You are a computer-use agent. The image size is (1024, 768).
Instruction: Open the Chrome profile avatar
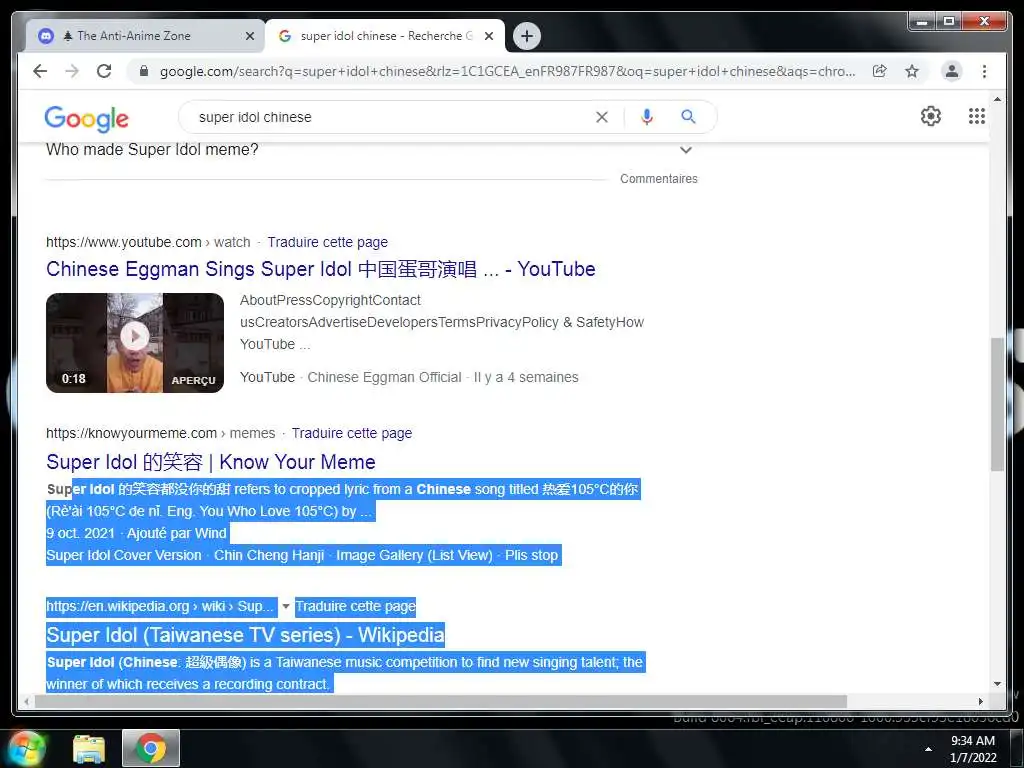click(952, 71)
